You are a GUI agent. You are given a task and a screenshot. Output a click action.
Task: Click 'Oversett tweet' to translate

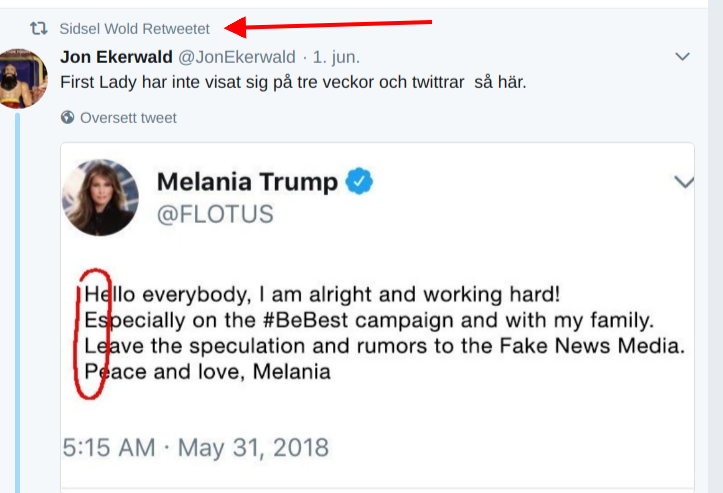pyautogui.click(x=128, y=118)
